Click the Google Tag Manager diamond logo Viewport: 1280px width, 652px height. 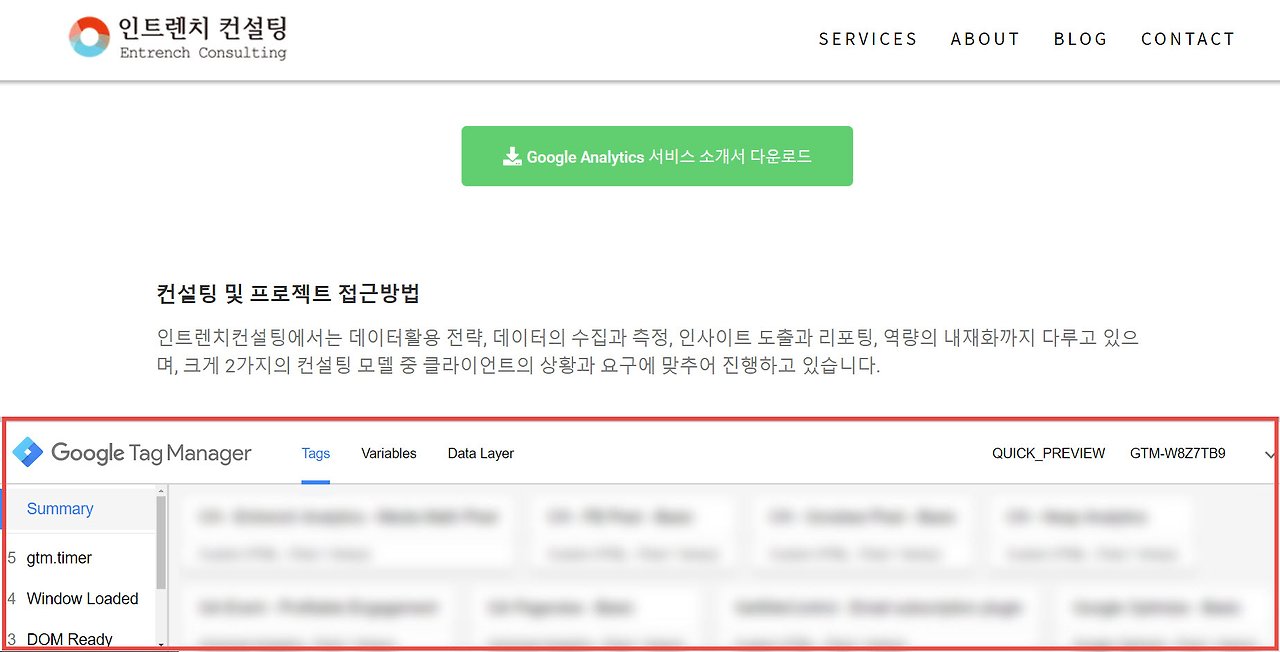coord(28,453)
